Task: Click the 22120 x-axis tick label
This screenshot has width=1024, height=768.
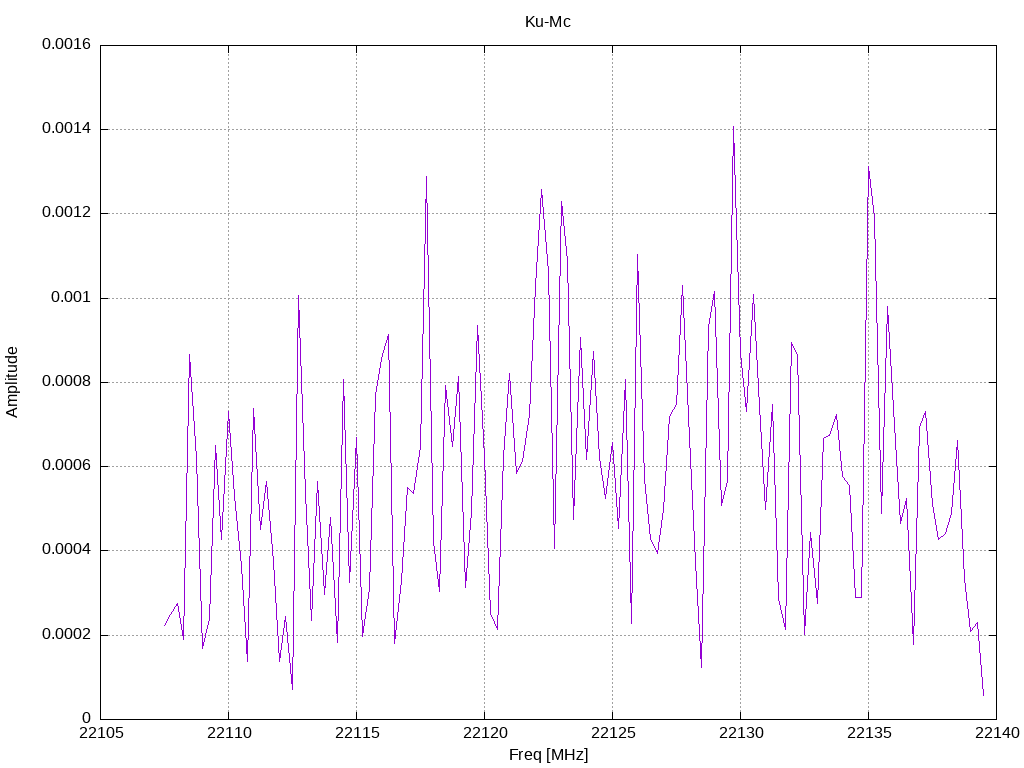Action: click(485, 733)
